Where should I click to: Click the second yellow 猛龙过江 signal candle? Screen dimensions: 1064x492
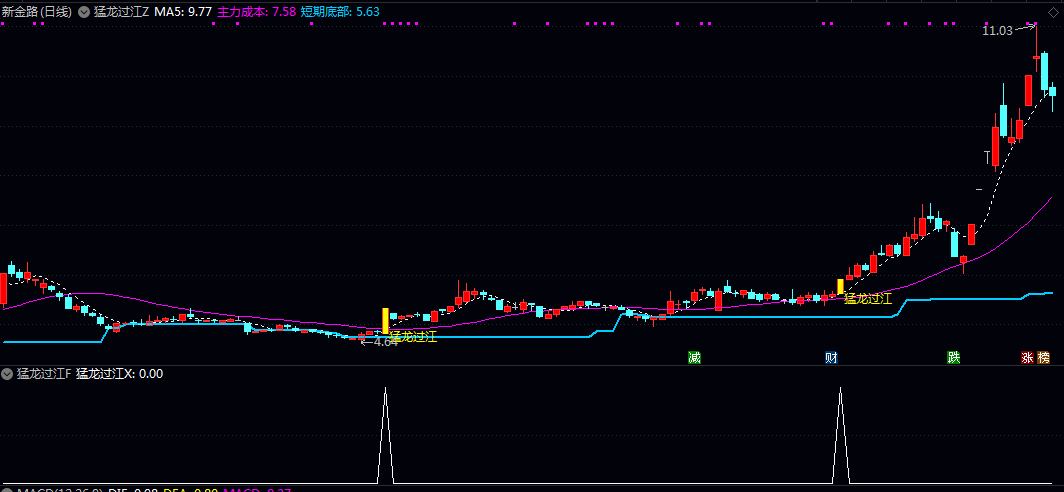840,286
